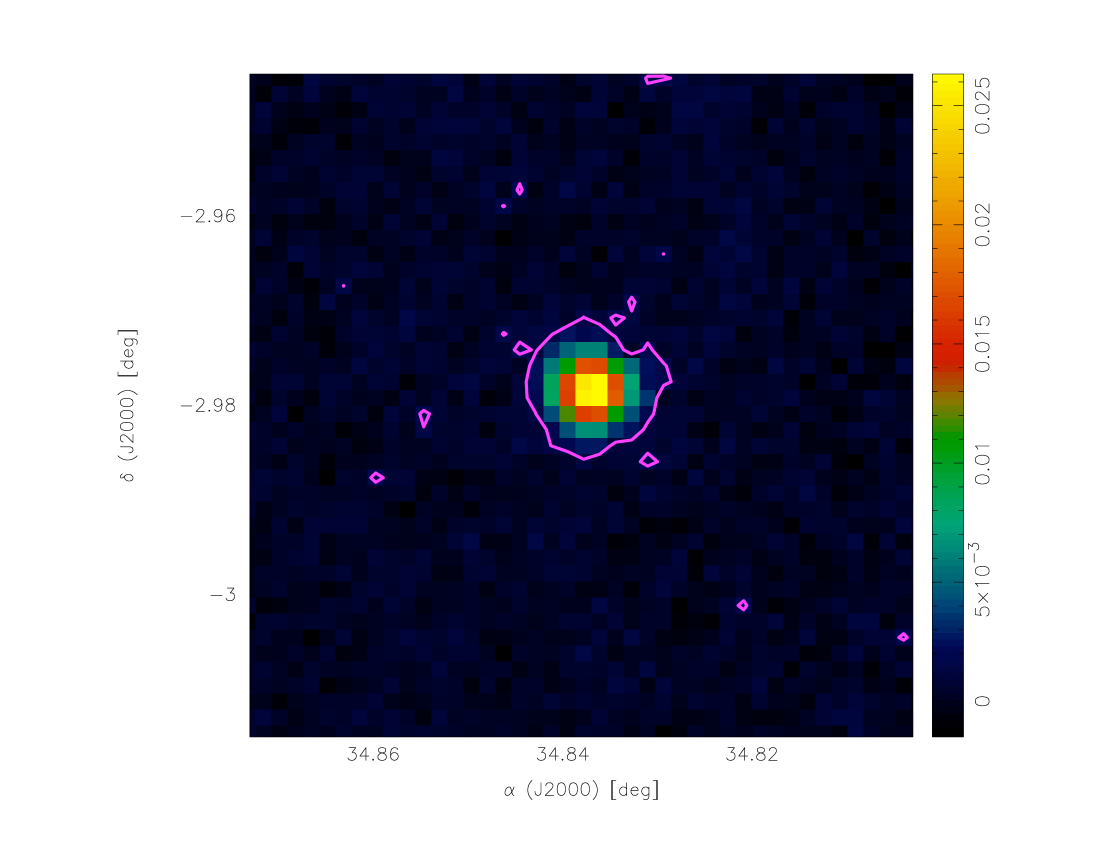Image resolution: width=1100 pixels, height=850 pixels.
Task: Click the −2.98 declination tick label
Action: tap(208, 405)
